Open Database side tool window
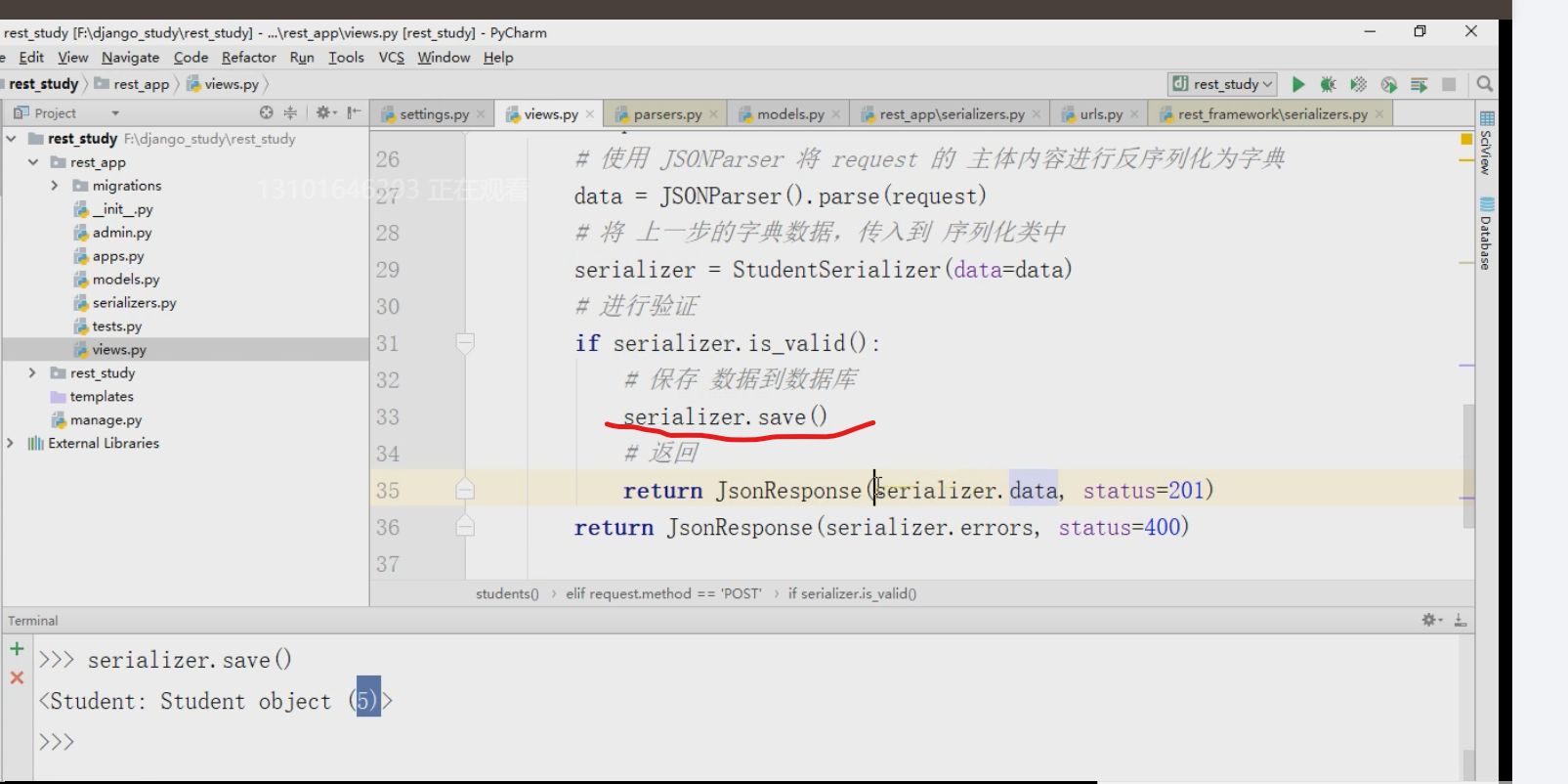The height and width of the screenshot is (784, 1568). 1486,233
